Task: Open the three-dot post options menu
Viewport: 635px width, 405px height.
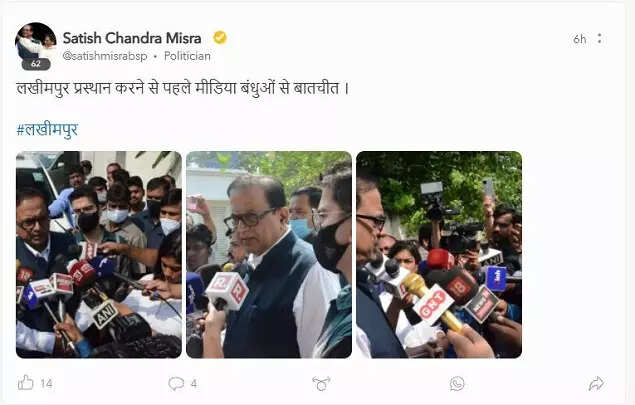Action: 600,39
